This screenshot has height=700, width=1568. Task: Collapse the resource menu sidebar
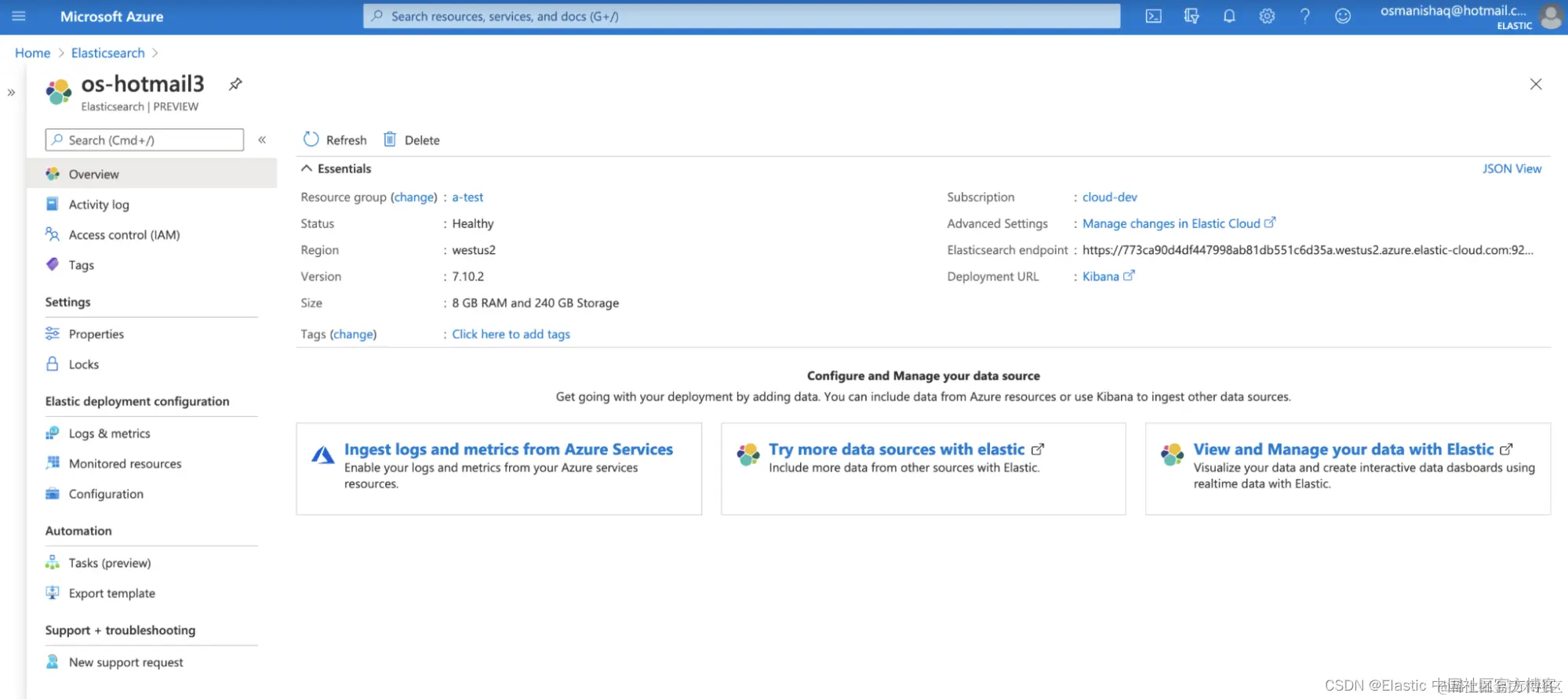coord(262,140)
